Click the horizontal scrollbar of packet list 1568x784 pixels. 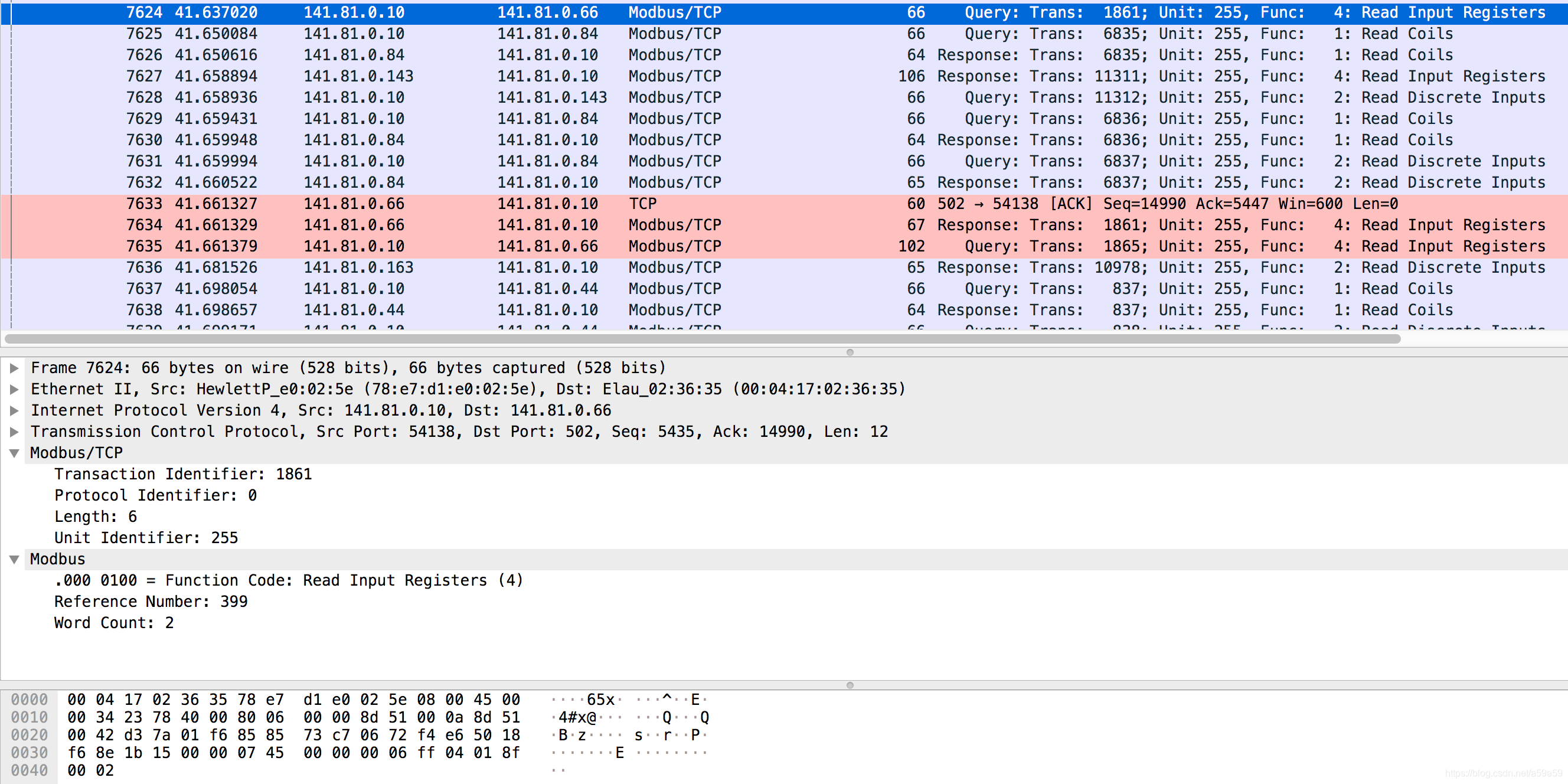(700, 338)
